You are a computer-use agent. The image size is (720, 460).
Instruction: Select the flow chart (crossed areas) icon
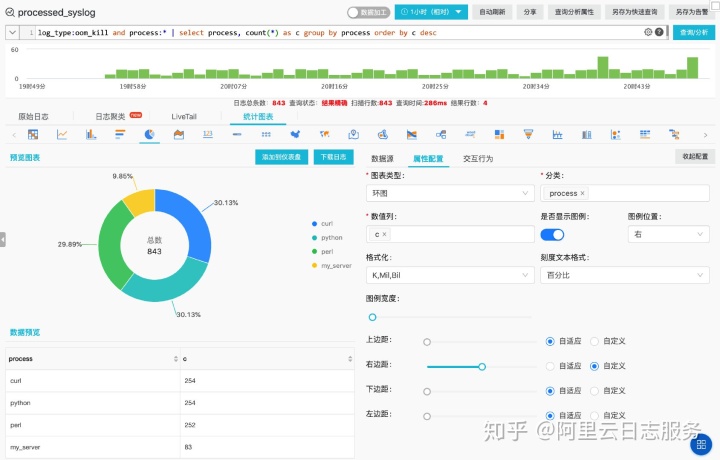tap(412, 135)
